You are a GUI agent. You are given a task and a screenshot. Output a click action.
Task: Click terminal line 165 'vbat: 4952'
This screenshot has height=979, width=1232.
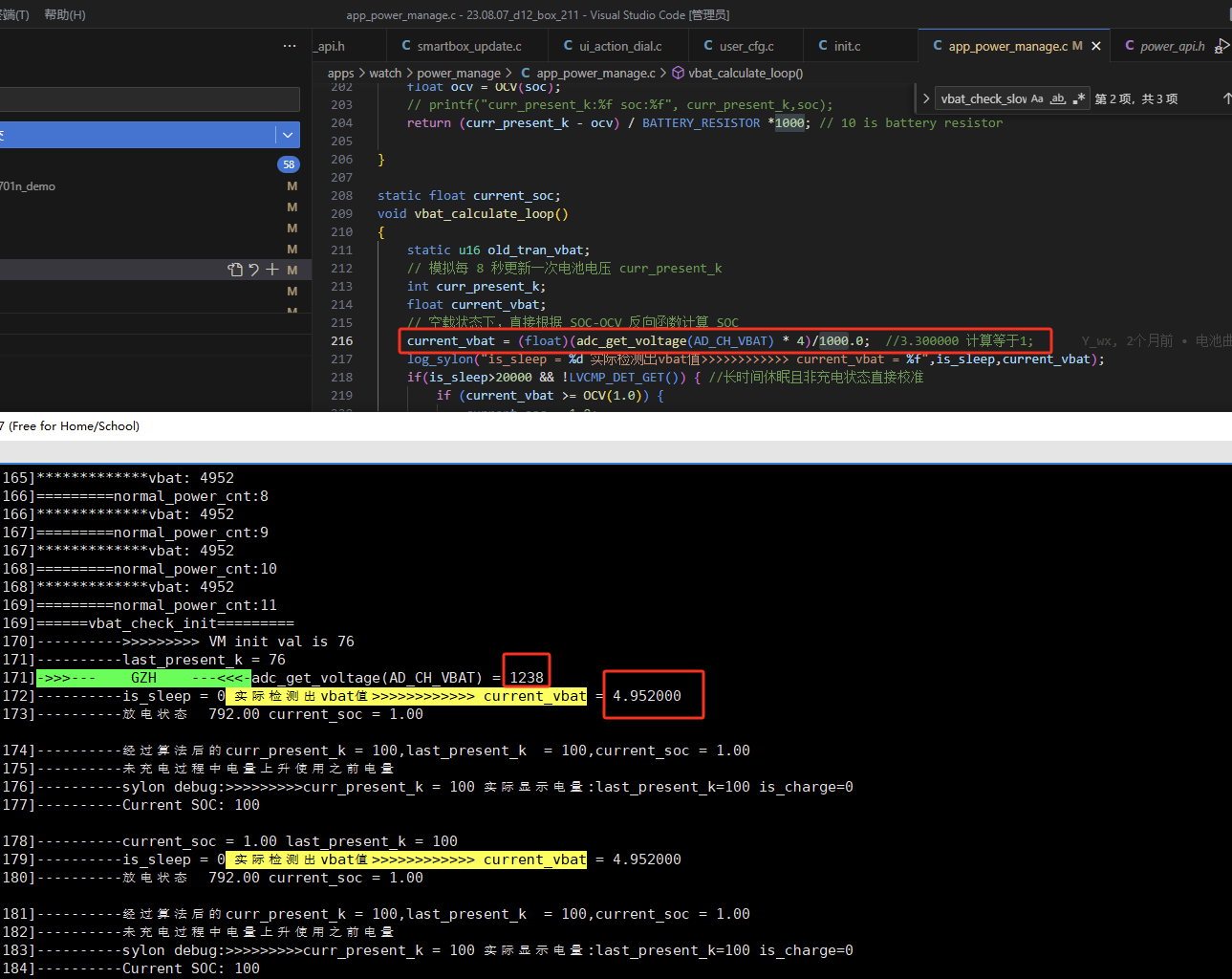click(x=190, y=478)
